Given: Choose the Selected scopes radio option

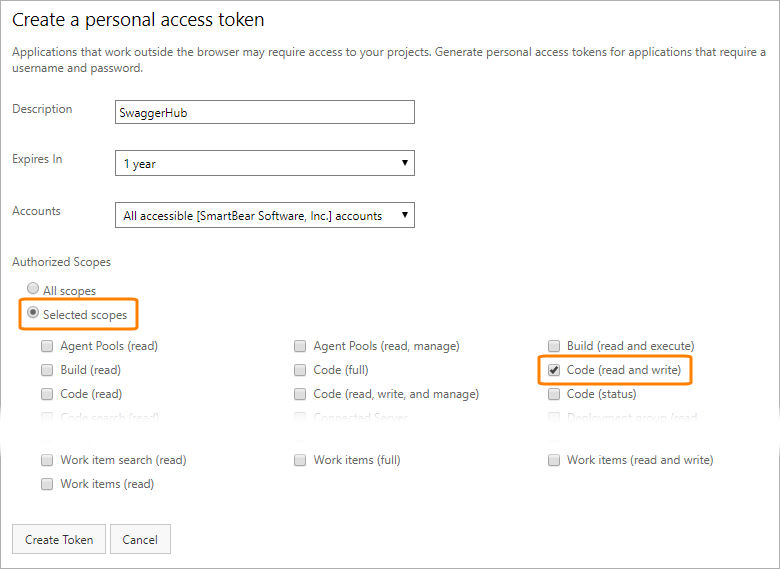Looking at the screenshot, I should click(x=33, y=314).
